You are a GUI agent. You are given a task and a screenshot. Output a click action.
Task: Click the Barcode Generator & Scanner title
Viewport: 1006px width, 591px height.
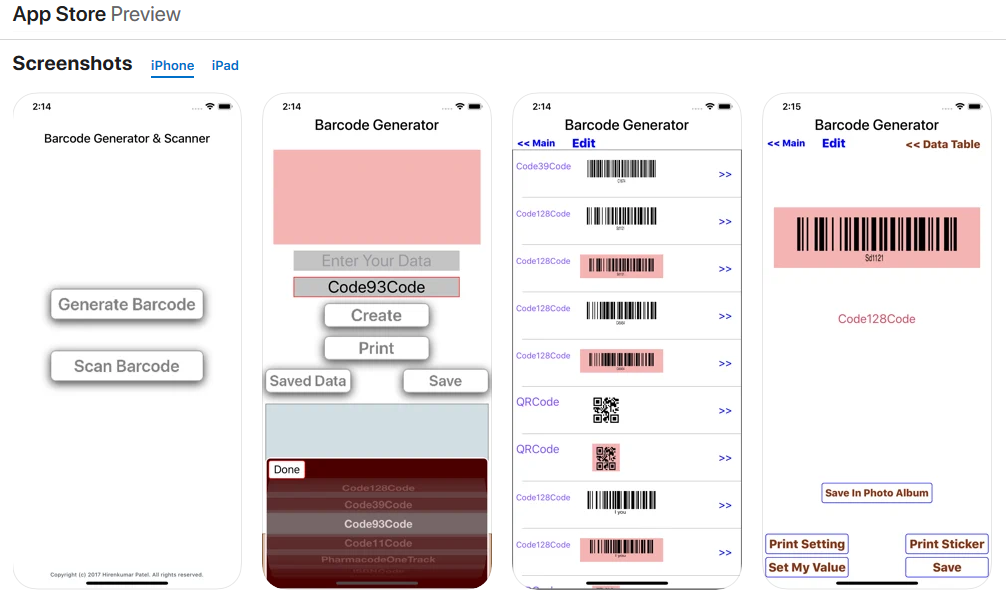pos(127,139)
